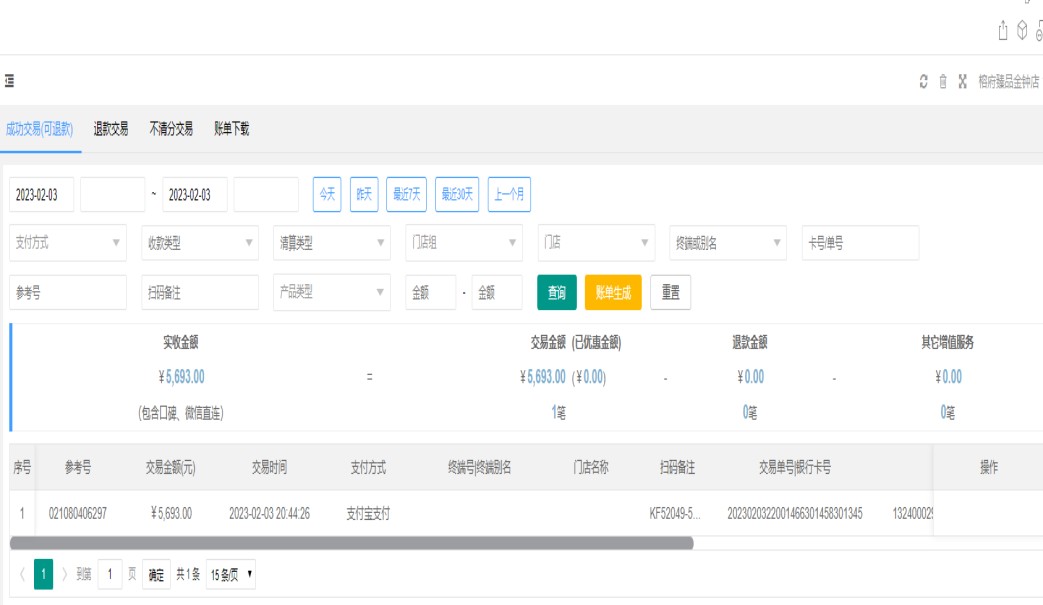Go to next page arrow in pagination
1043x605 pixels.
coord(65,575)
